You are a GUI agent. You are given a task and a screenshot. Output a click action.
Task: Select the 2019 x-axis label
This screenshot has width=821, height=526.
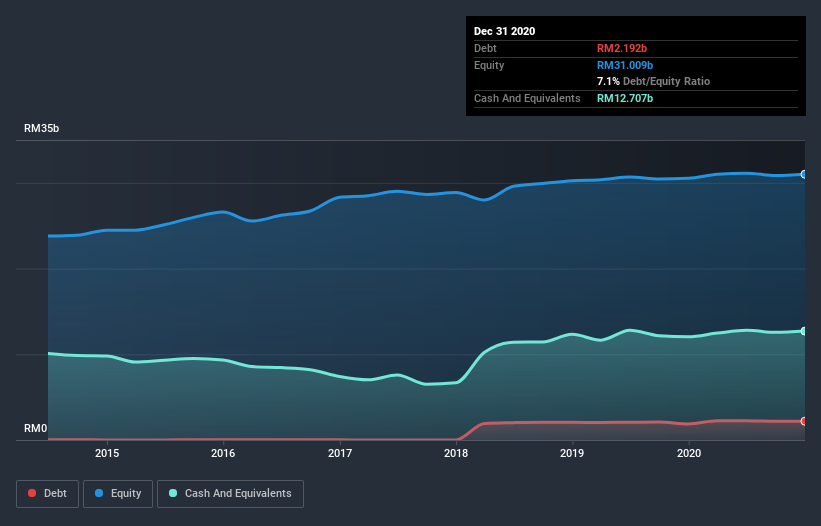pos(572,453)
